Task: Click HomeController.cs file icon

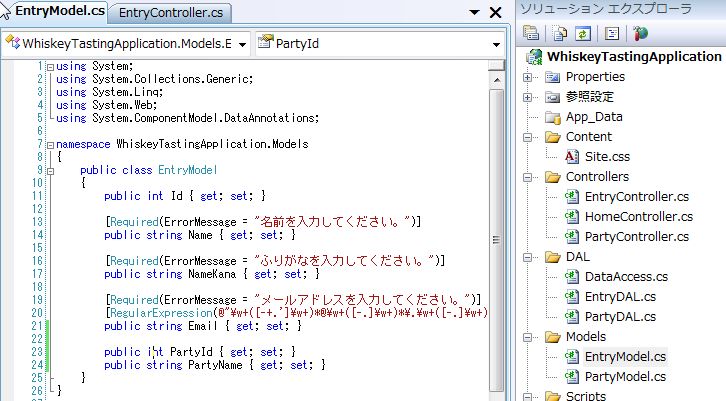Action: click(572, 217)
